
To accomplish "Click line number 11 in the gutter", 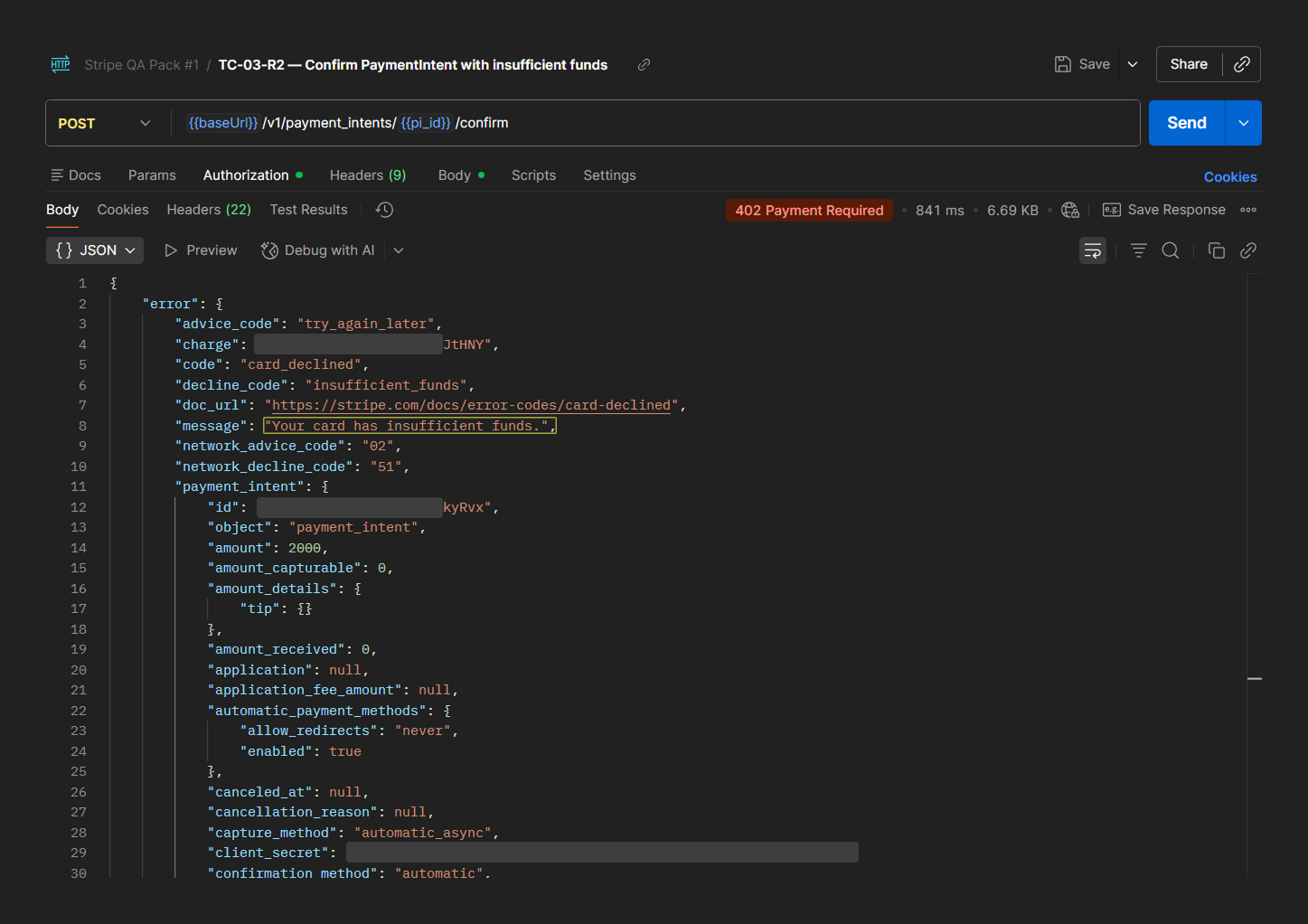I will click(79, 486).
